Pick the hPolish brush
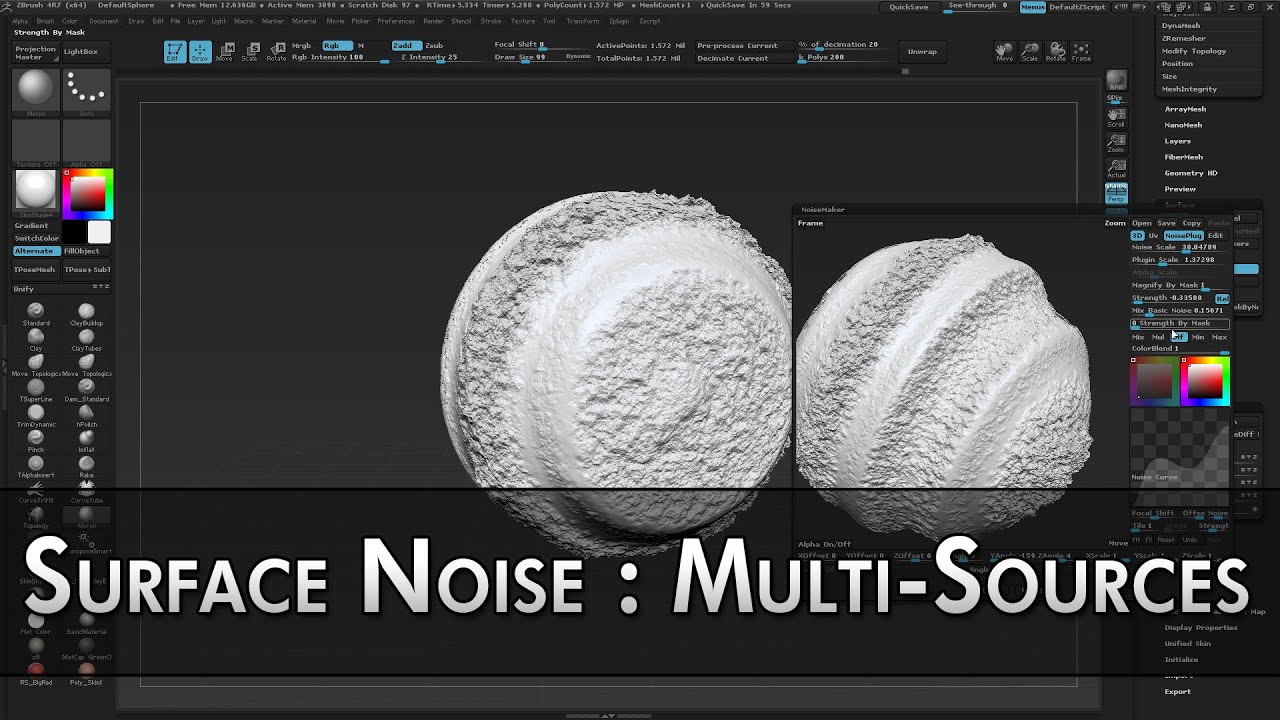 click(86, 415)
